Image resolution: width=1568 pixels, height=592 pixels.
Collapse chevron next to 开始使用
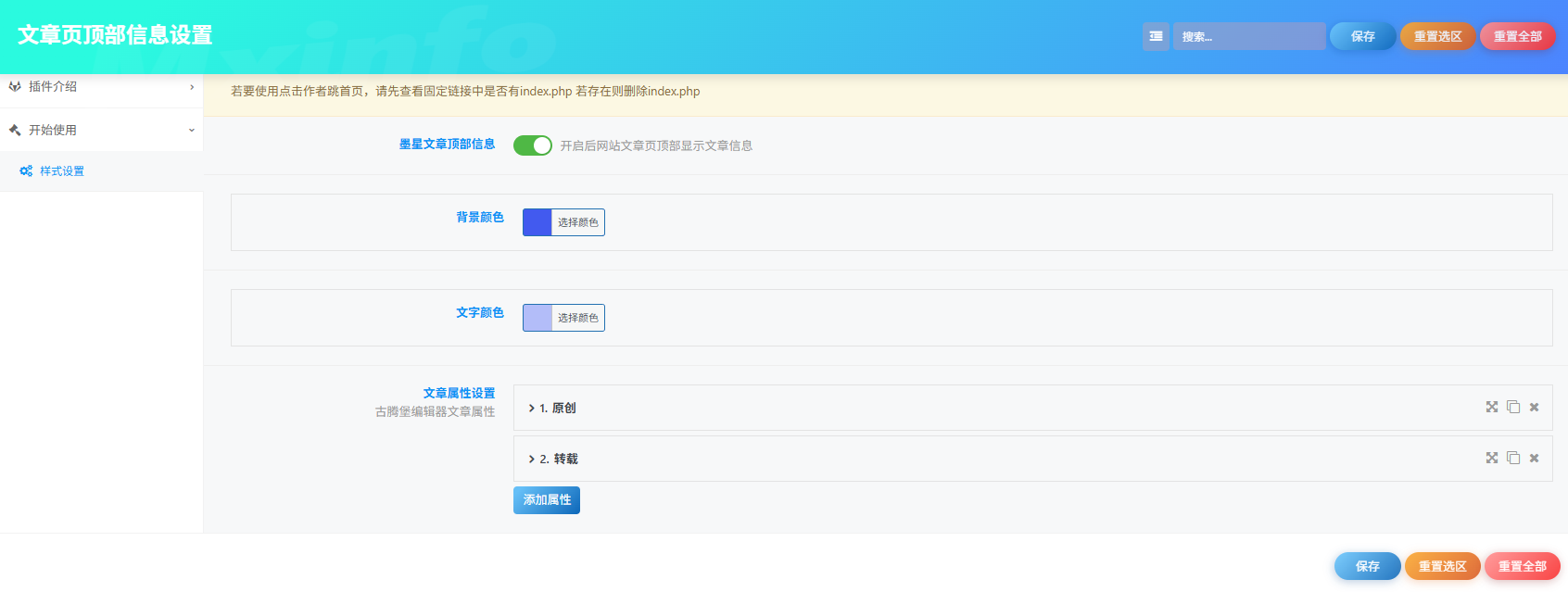click(192, 131)
